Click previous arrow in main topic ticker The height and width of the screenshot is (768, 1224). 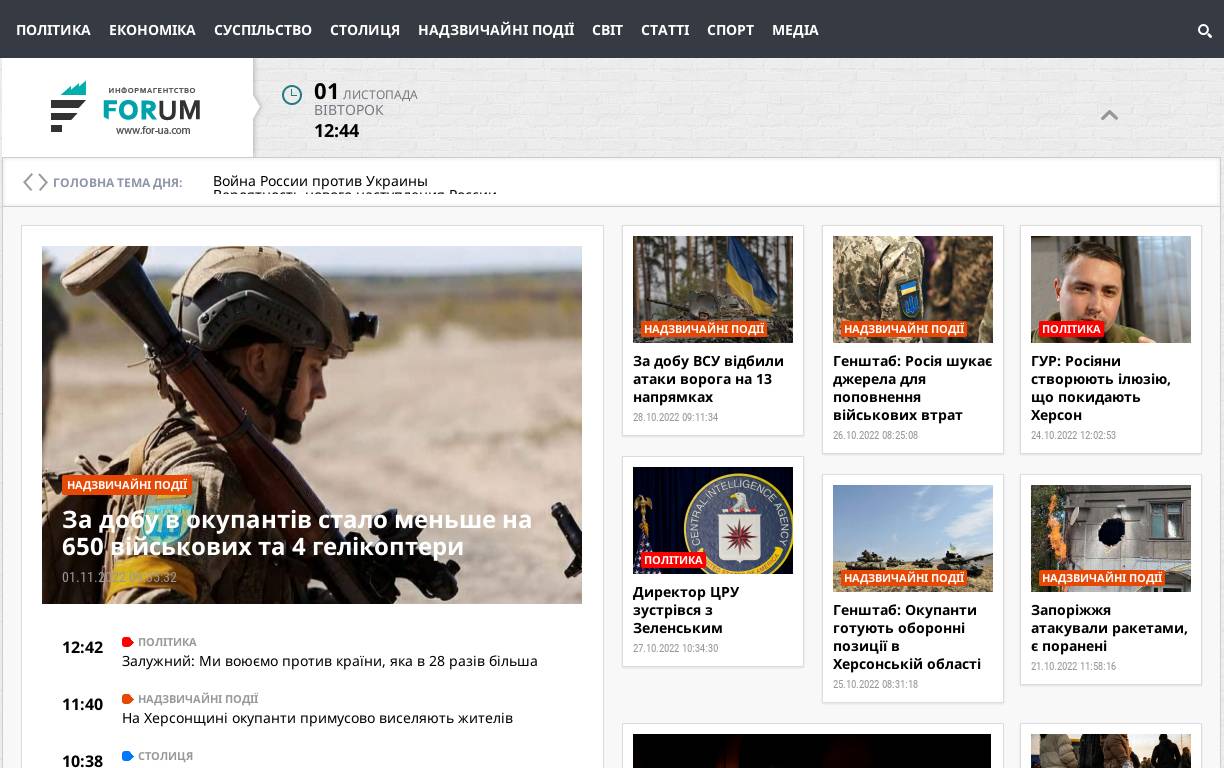(28, 182)
